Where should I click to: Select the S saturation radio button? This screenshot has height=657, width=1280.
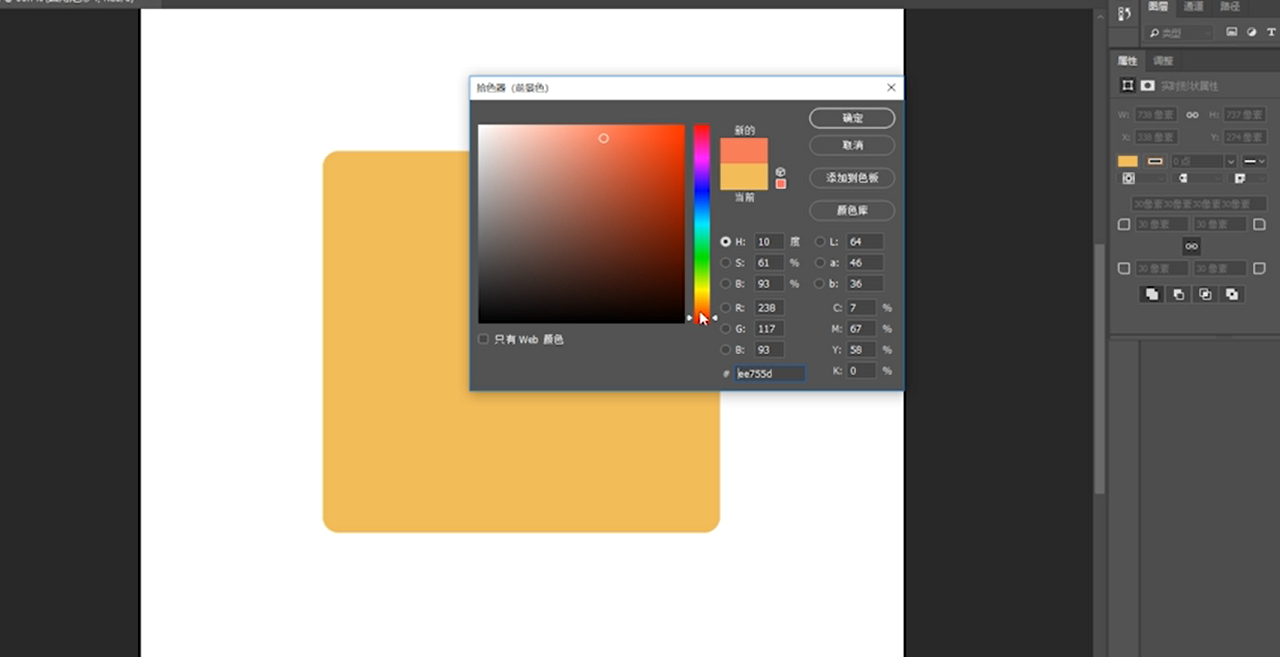(726, 263)
